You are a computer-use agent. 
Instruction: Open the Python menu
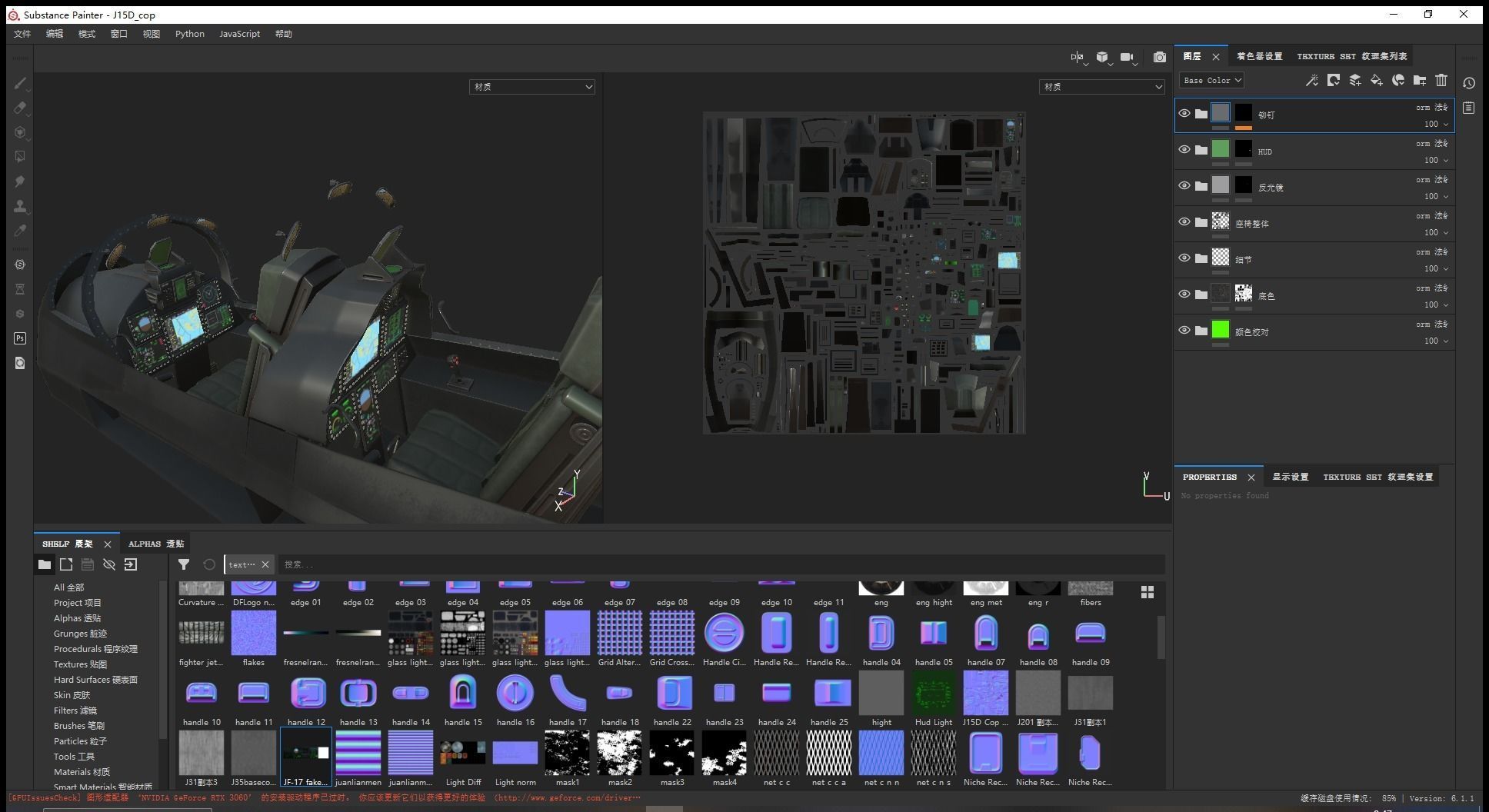[189, 34]
